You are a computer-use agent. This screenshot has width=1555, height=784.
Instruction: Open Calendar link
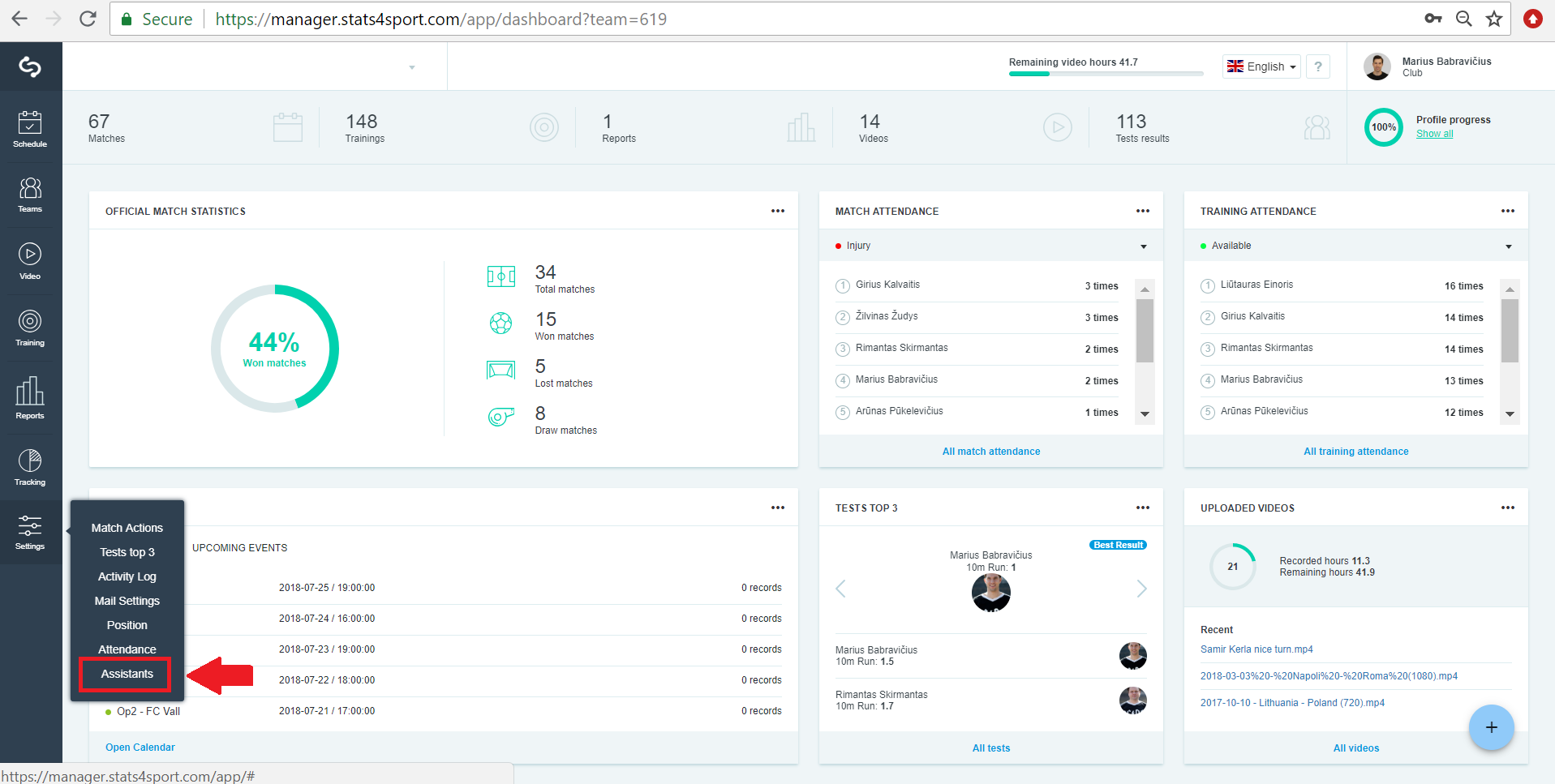coord(140,748)
